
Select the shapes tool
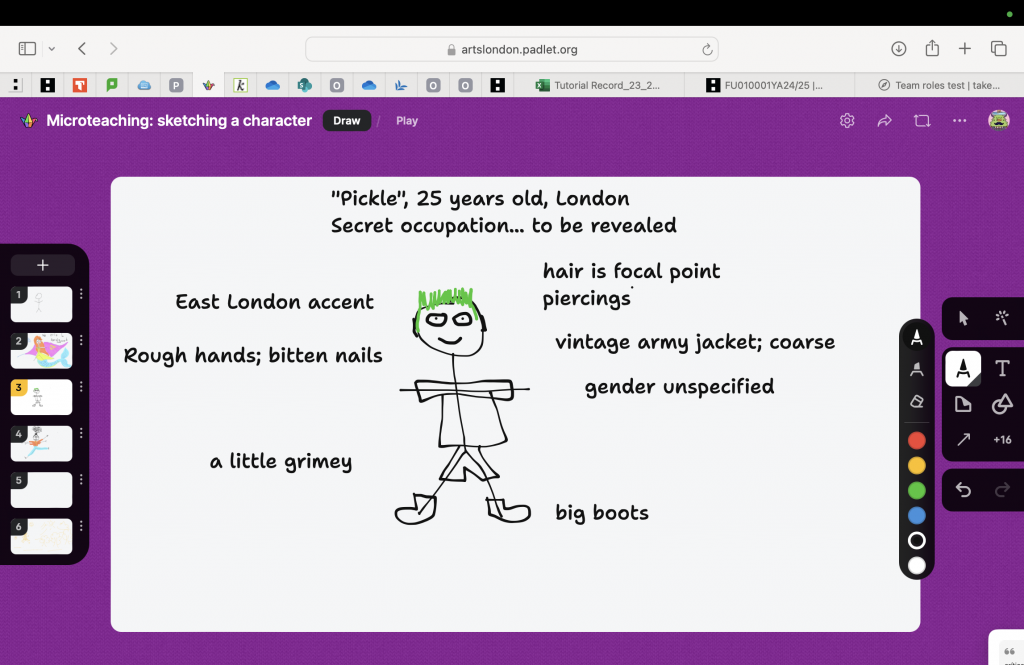pos(1002,404)
